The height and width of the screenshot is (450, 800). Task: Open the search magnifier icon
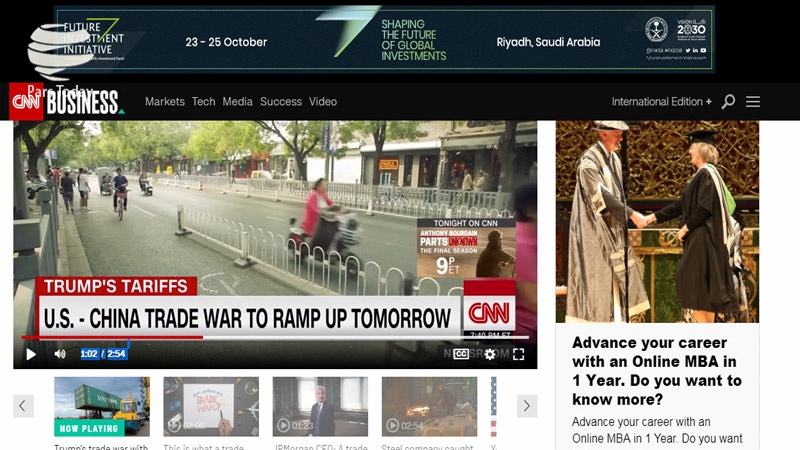728,102
